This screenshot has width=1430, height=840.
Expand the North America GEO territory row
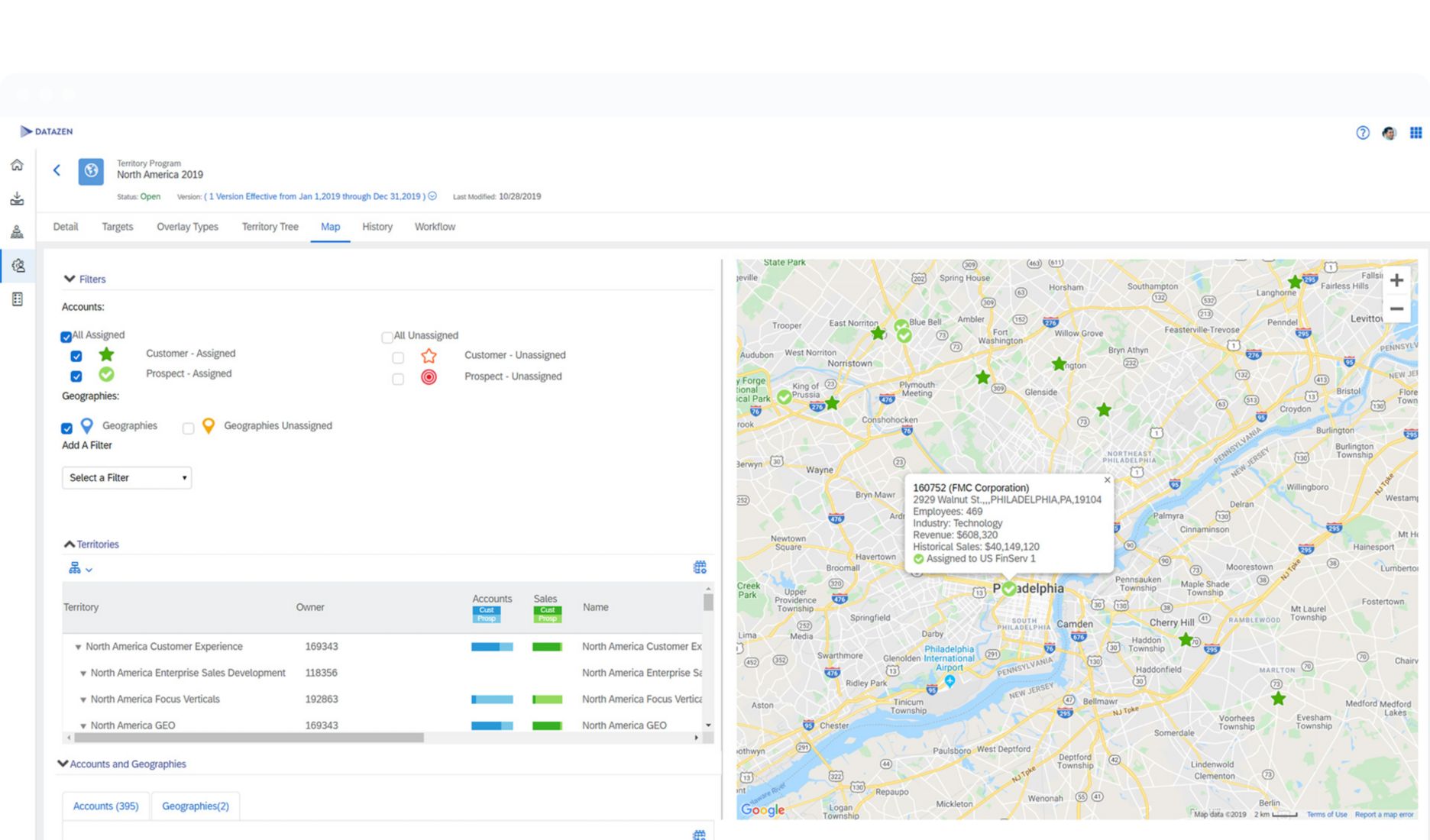pyautogui.click(x=83, y=725)
